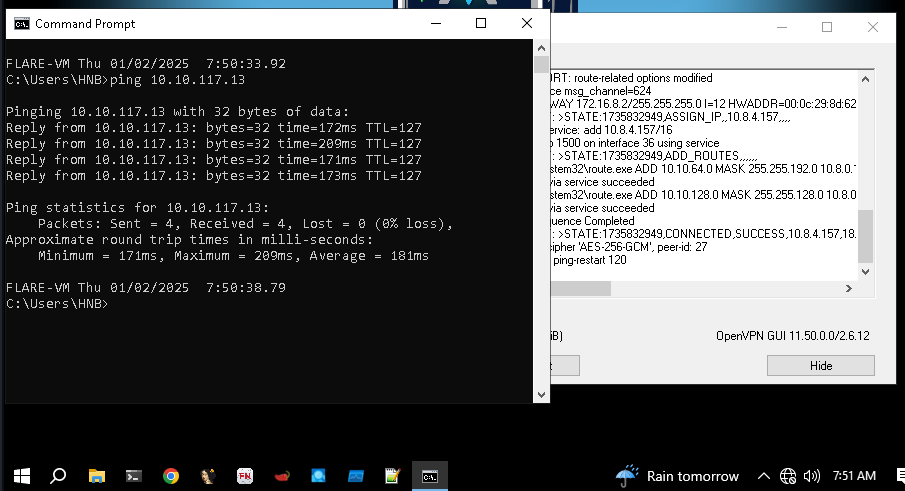Click the Command Prompt scroll-down arrow
Viewport: 905px width, 491px height.
point(541,395)
